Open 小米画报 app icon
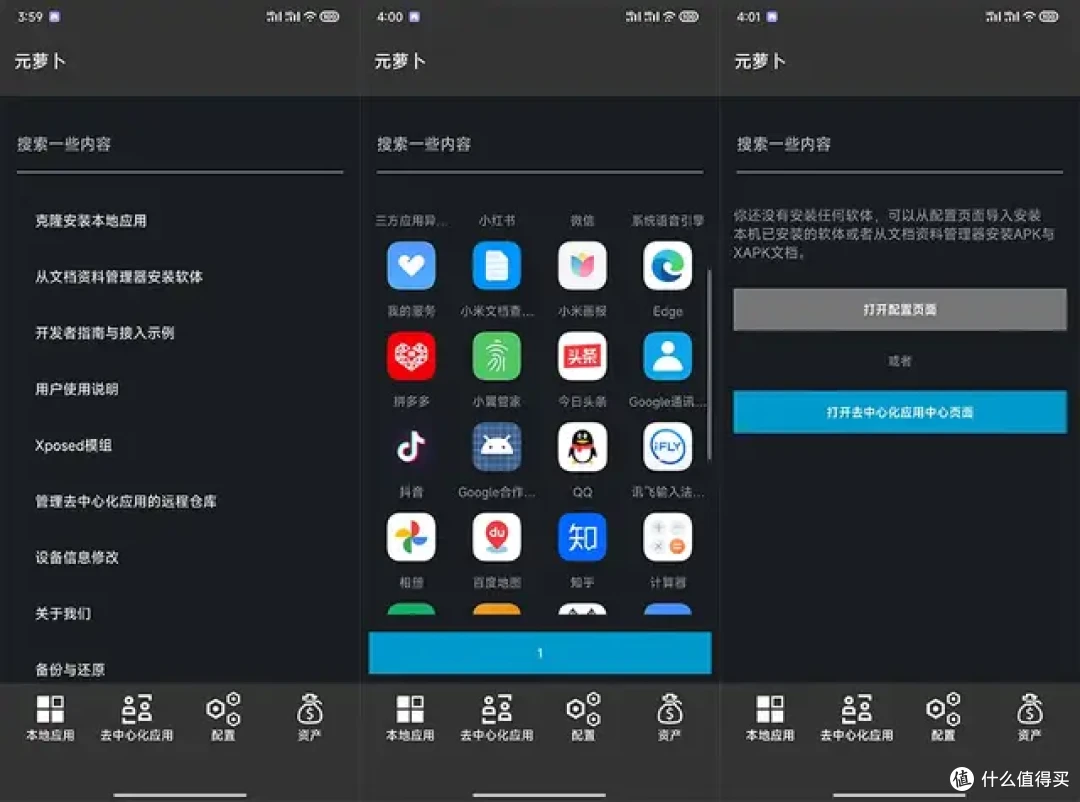Viewport: 1080px width, 802px height. point(582,266)
